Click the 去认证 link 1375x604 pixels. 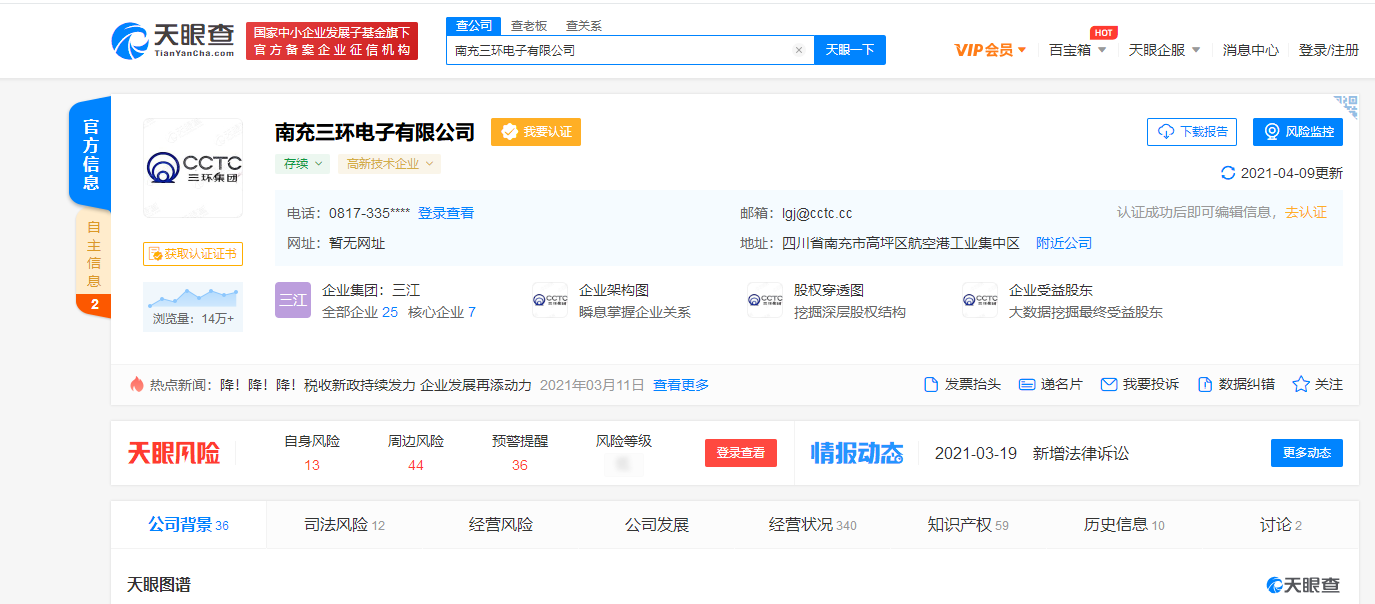point(1306,213)
